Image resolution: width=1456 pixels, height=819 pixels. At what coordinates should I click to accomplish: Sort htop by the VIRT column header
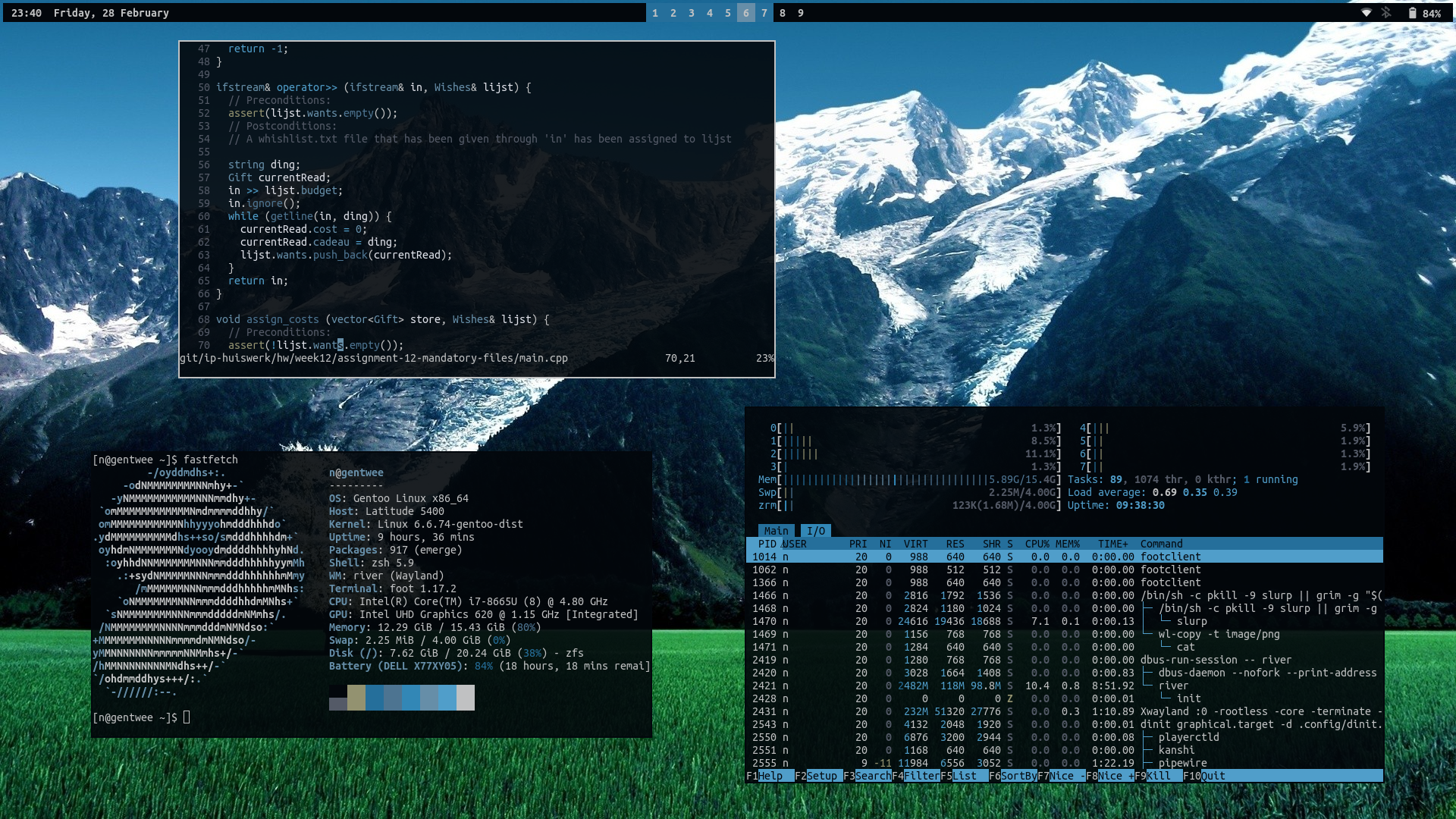pyautogui.click(x=916, y=544)
